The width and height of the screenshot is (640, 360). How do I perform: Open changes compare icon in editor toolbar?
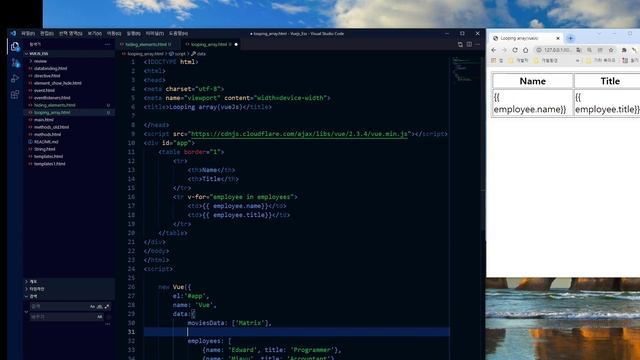460,44
